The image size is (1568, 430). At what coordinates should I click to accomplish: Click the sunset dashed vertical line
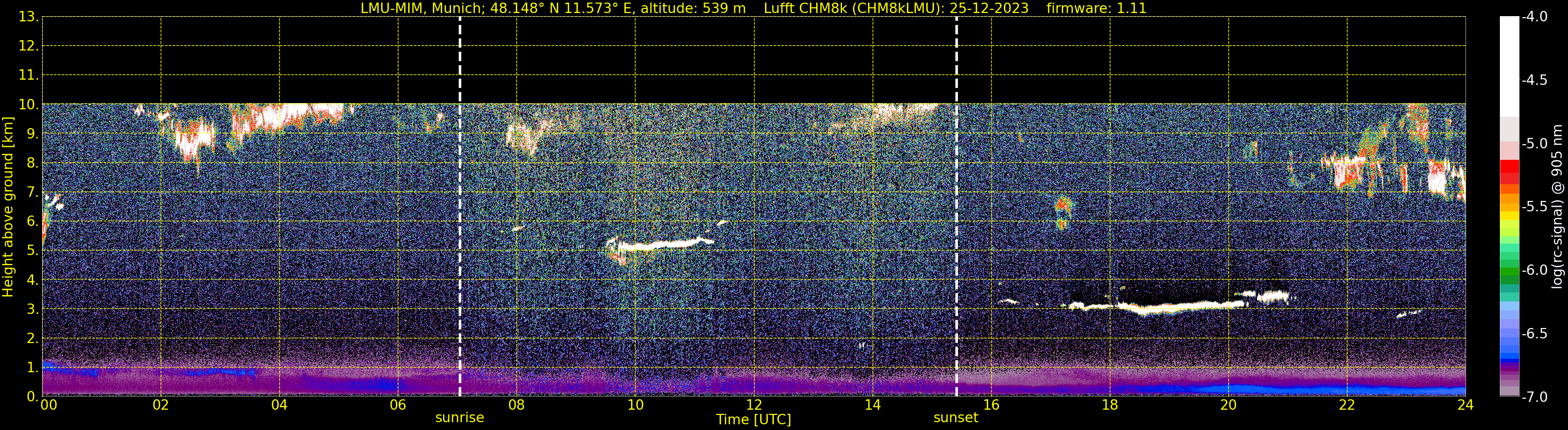coord(956,207)
